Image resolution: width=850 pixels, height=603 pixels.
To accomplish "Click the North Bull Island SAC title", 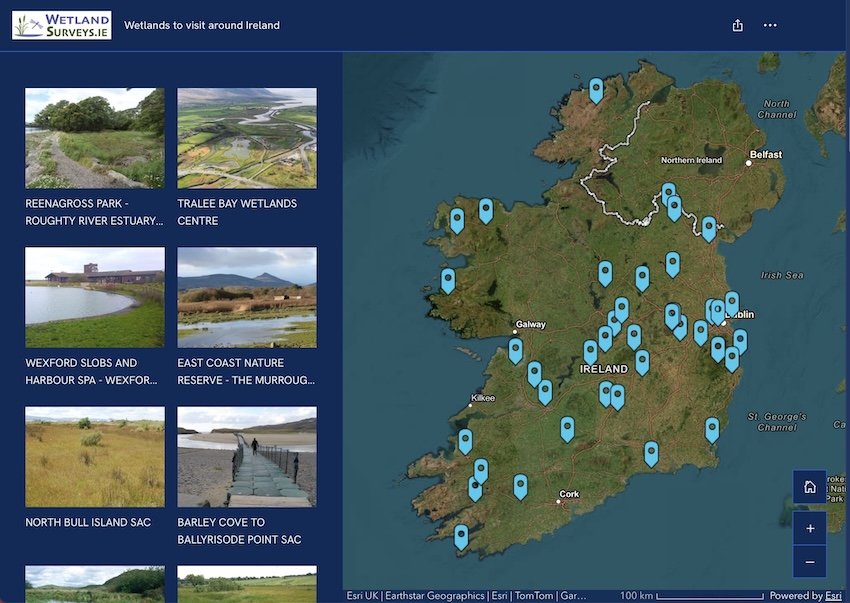I will pyautogui.click(x=88, y=522).
